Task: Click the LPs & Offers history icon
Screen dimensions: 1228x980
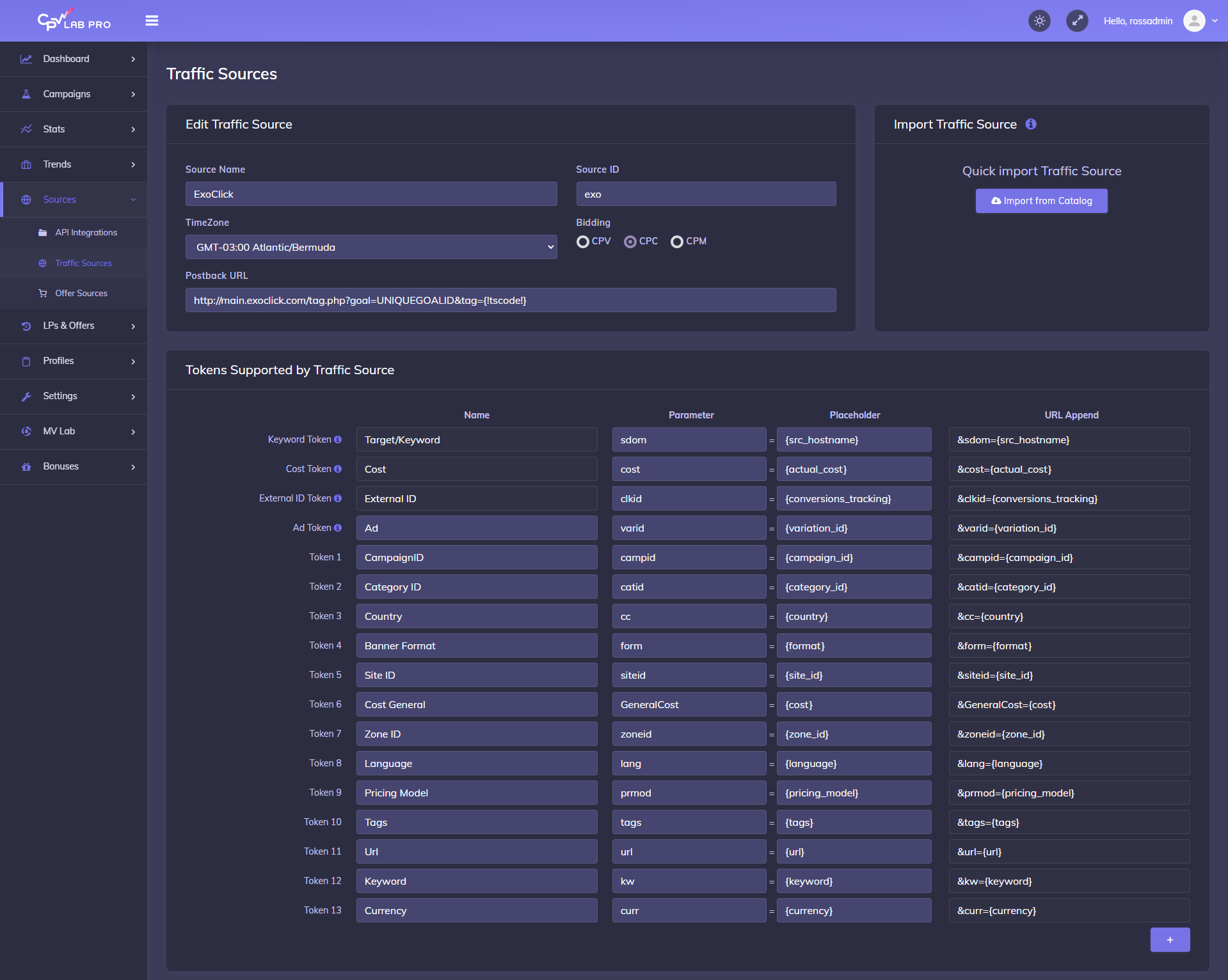Action: 26,326
